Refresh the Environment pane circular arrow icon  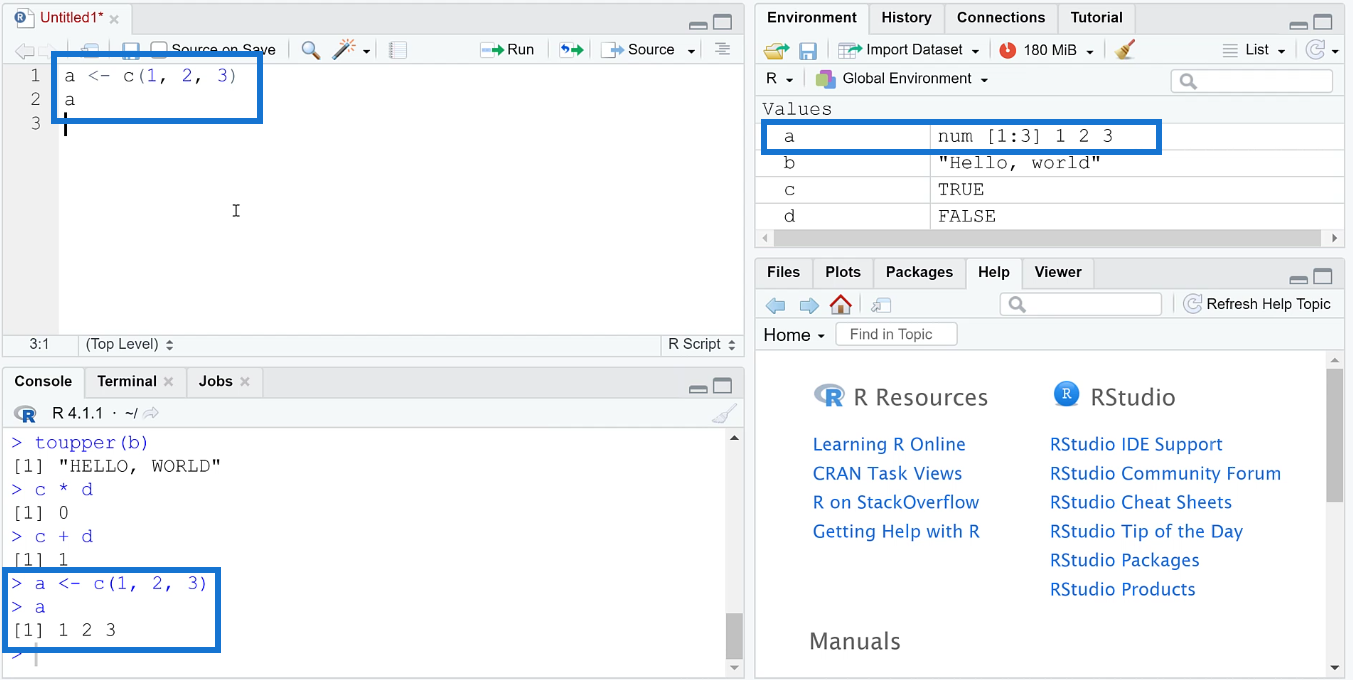tap(1316, 49)
